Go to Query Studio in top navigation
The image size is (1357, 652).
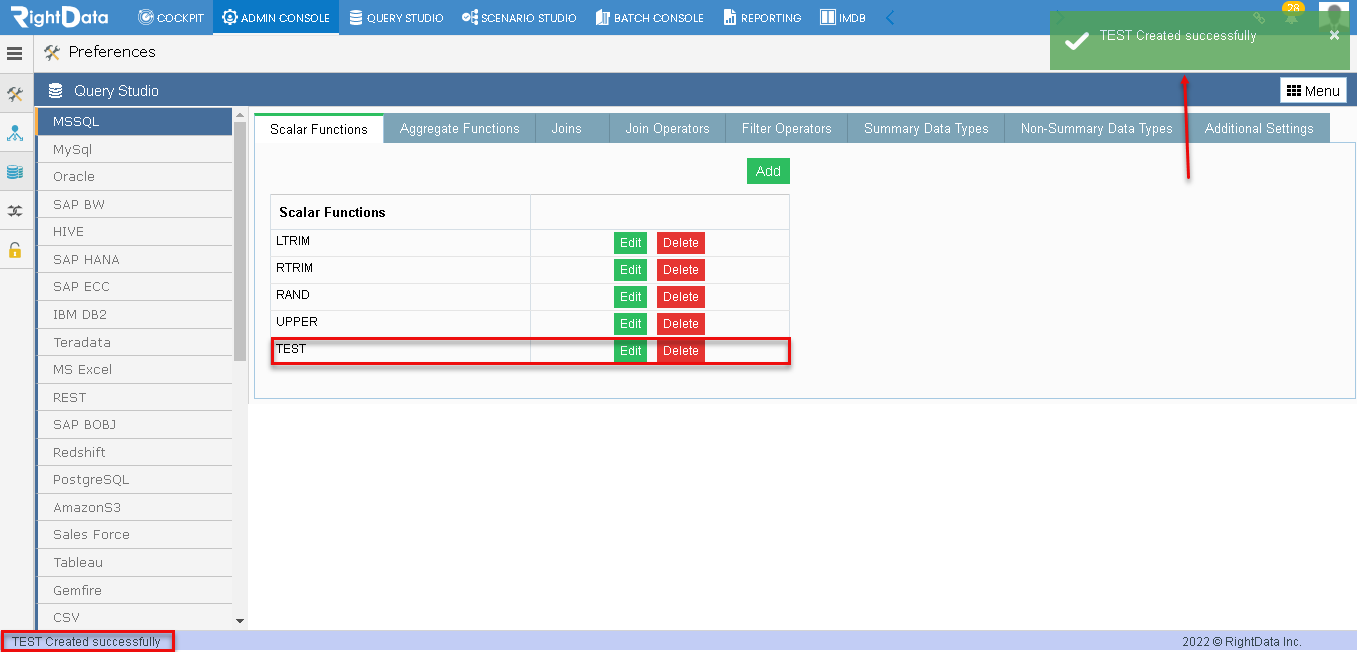[396, 17]
